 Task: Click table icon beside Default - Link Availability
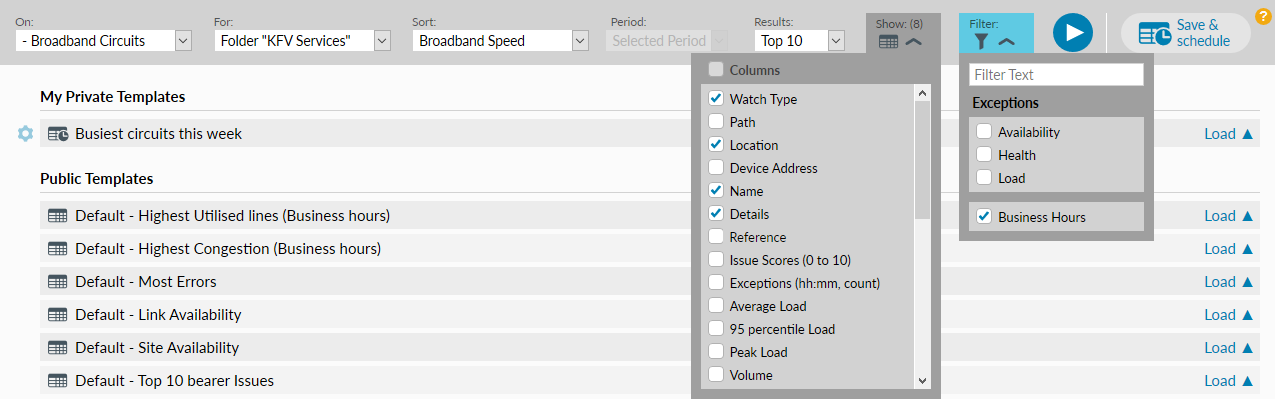[58, 315]
